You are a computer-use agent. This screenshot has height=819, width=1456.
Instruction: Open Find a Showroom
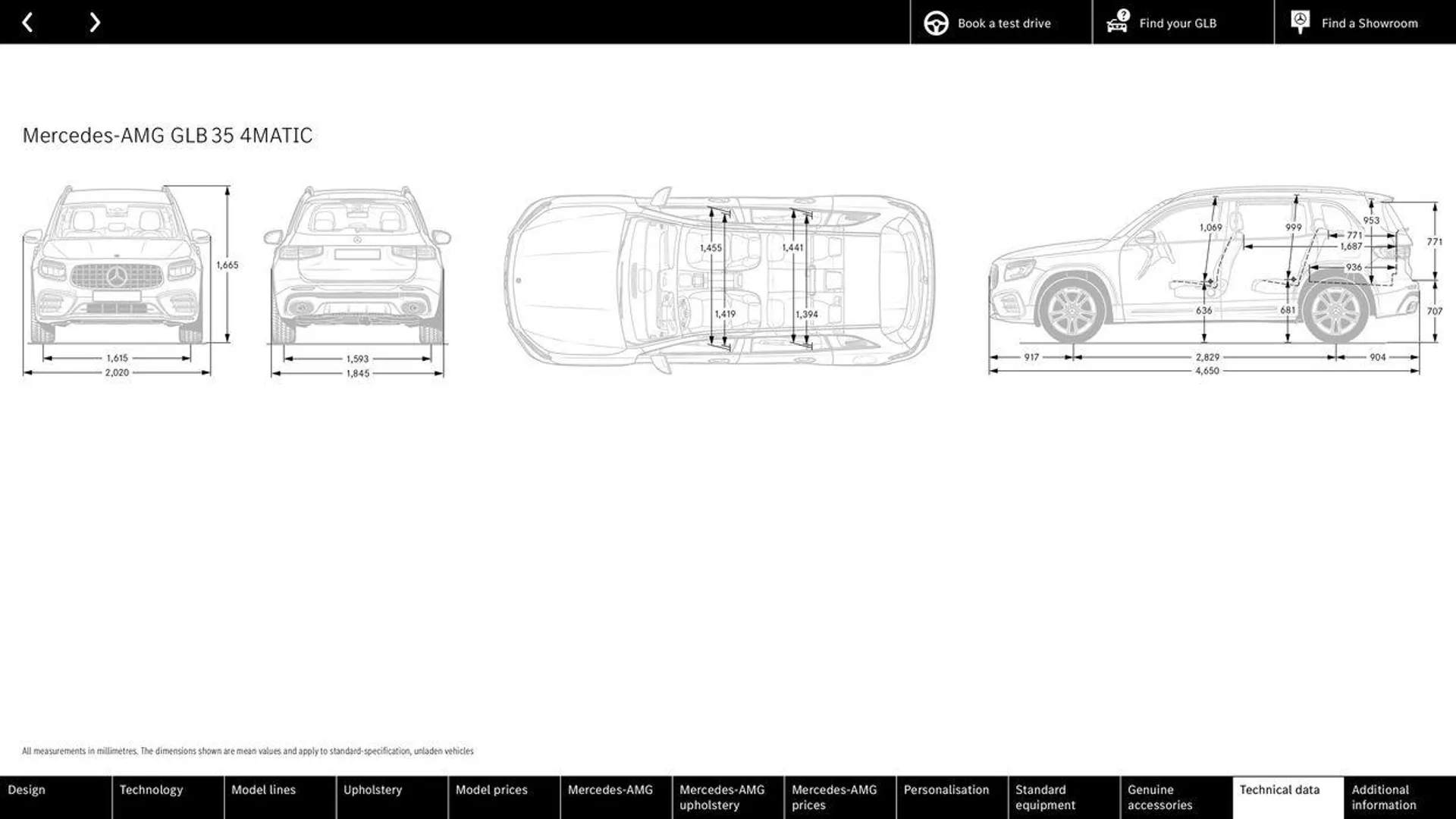(x=1365, y=22)
